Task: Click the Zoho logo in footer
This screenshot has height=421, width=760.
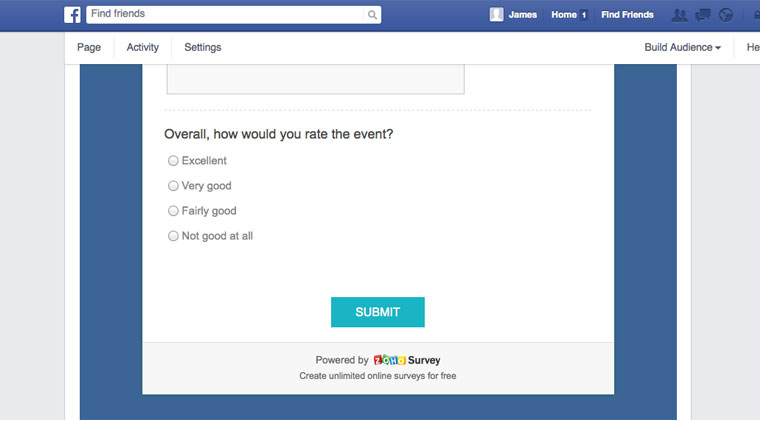Action: click(389, 360)
